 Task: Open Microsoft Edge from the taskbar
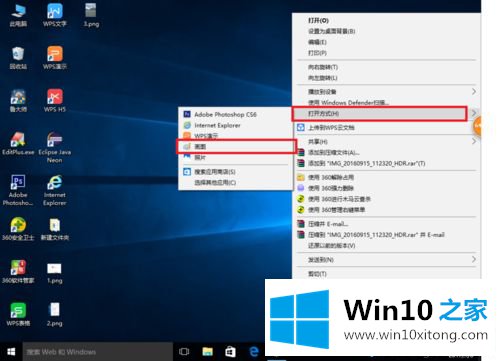[254, 352]
